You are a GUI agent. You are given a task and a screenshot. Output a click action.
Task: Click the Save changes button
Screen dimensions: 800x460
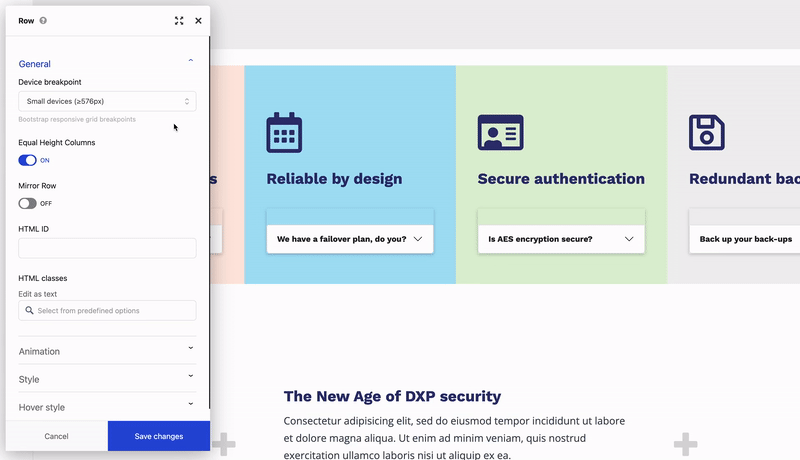(x=158, y=436)
